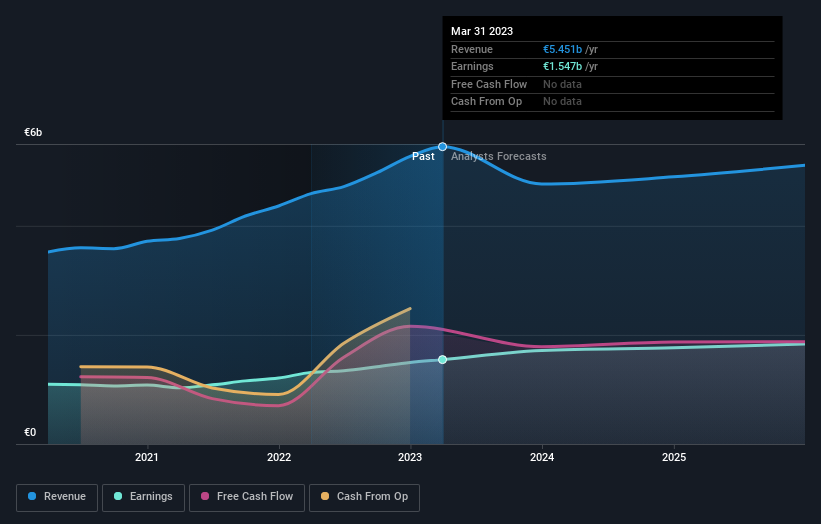
Task: Click the 2022 x-axis label
Action: pos(279,458)
